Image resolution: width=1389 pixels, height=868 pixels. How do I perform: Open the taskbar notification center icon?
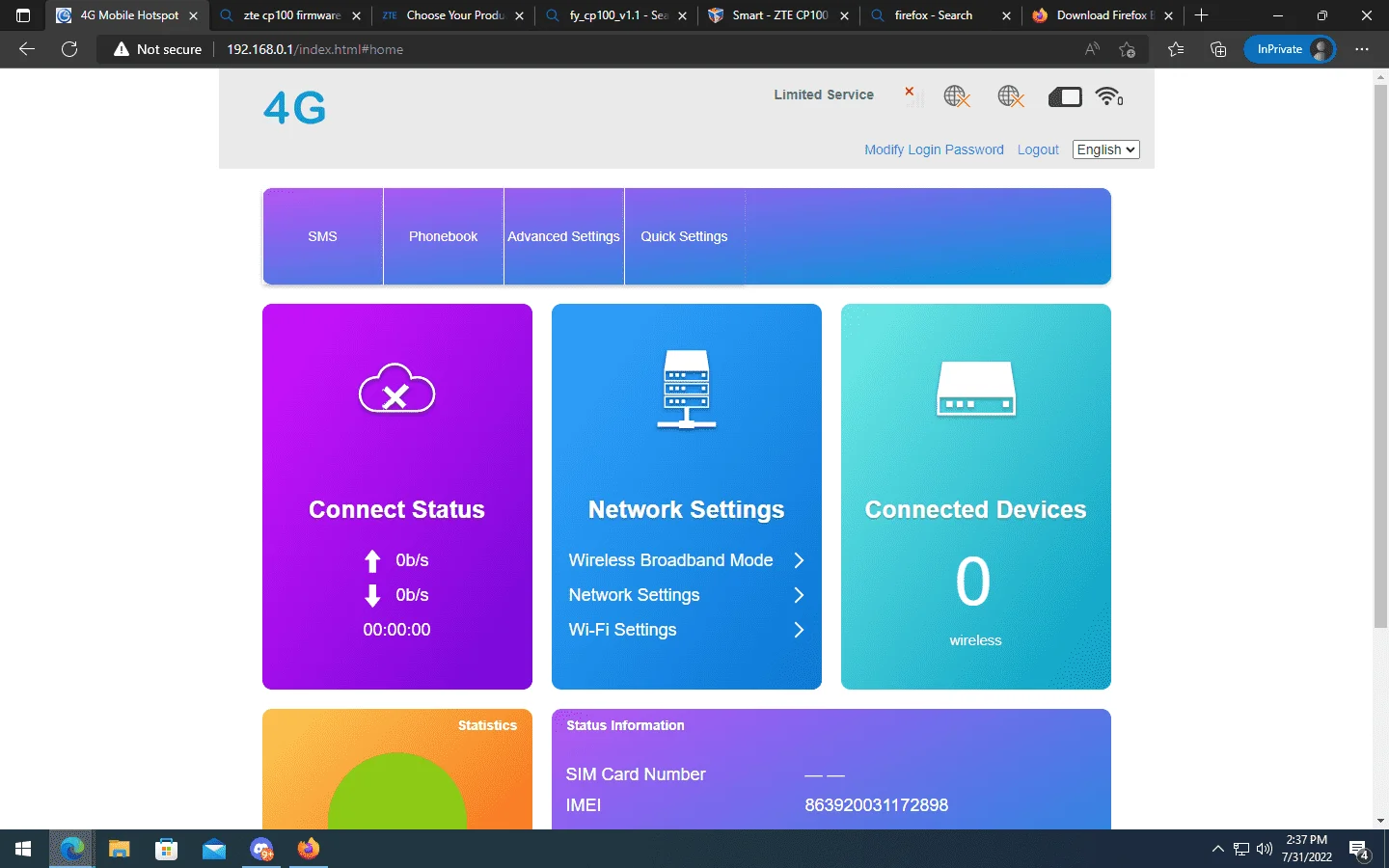click(x=1360, y=851)
